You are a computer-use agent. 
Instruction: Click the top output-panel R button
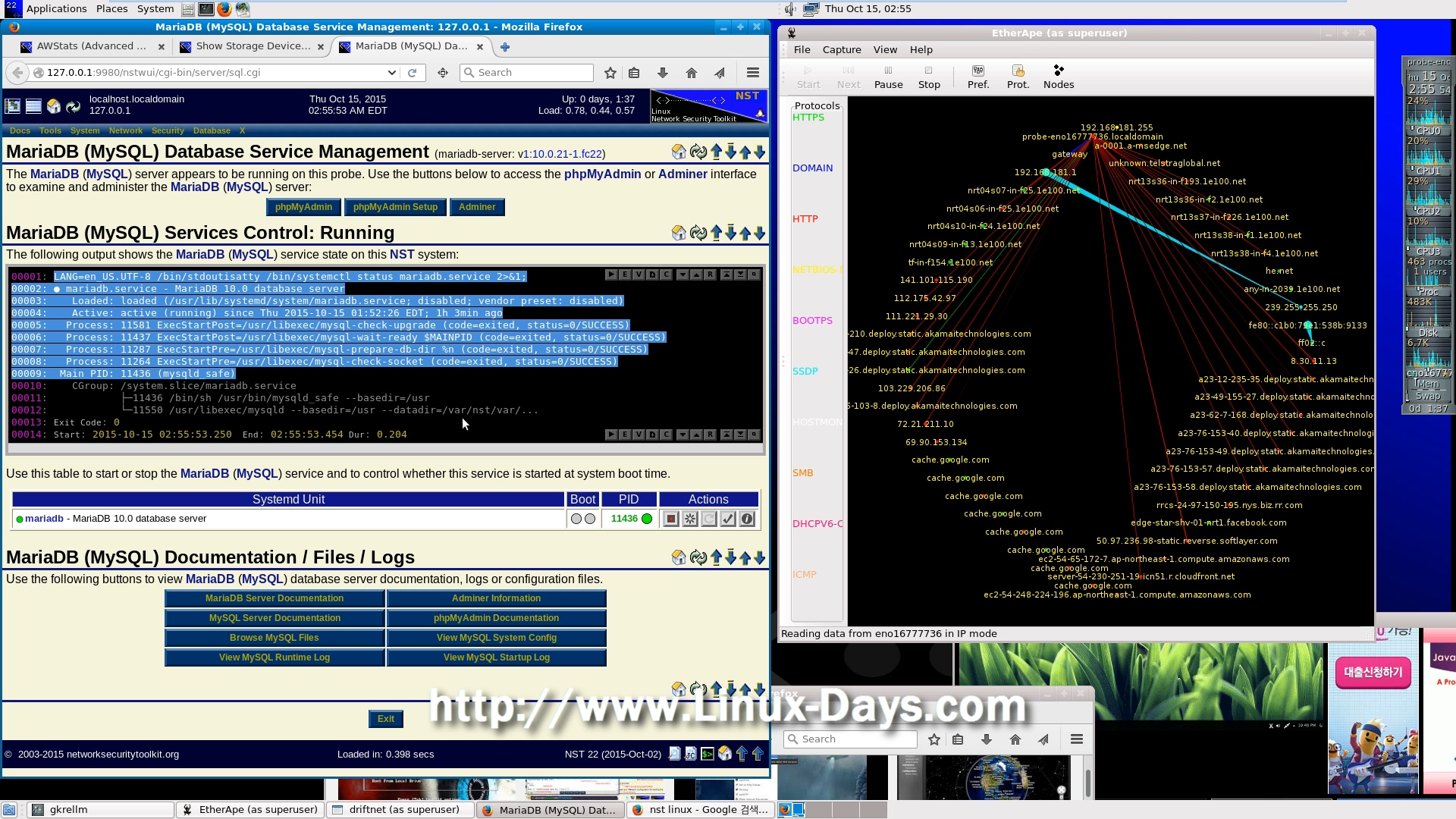coord(710,275)
